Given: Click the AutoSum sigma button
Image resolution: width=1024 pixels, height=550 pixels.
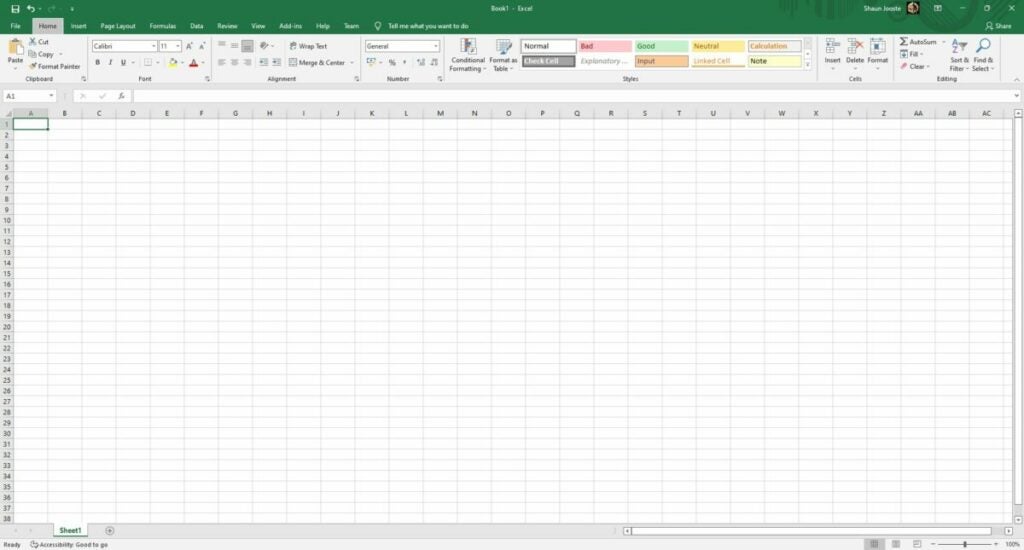Looking at the screenshot, I should [x=918, y=42].
